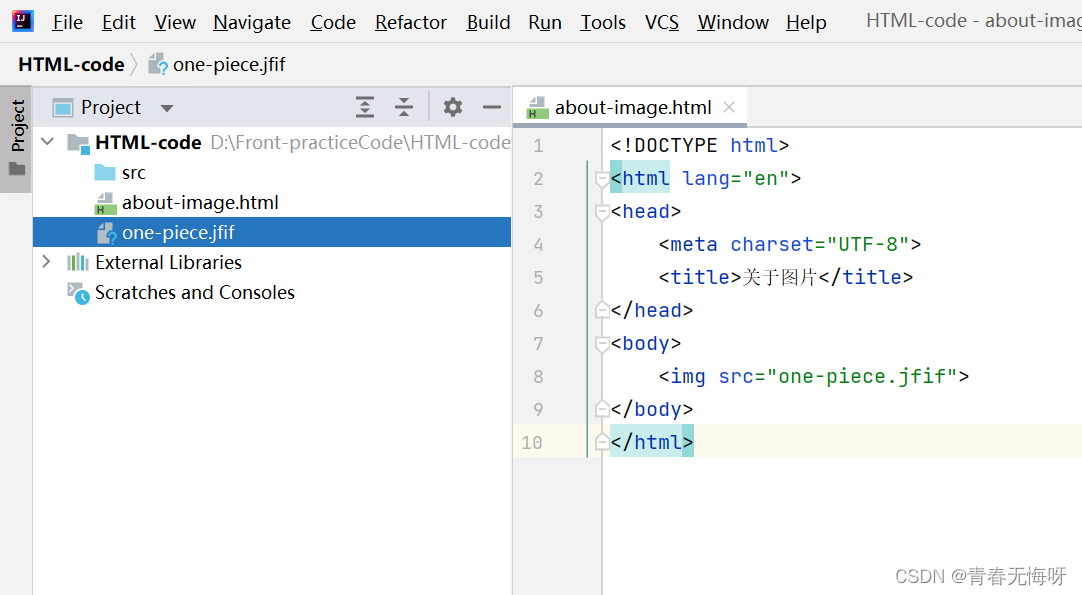Open the File menu
The image size is (1082, 595).
pyautogui.click(x=68, y=23)
